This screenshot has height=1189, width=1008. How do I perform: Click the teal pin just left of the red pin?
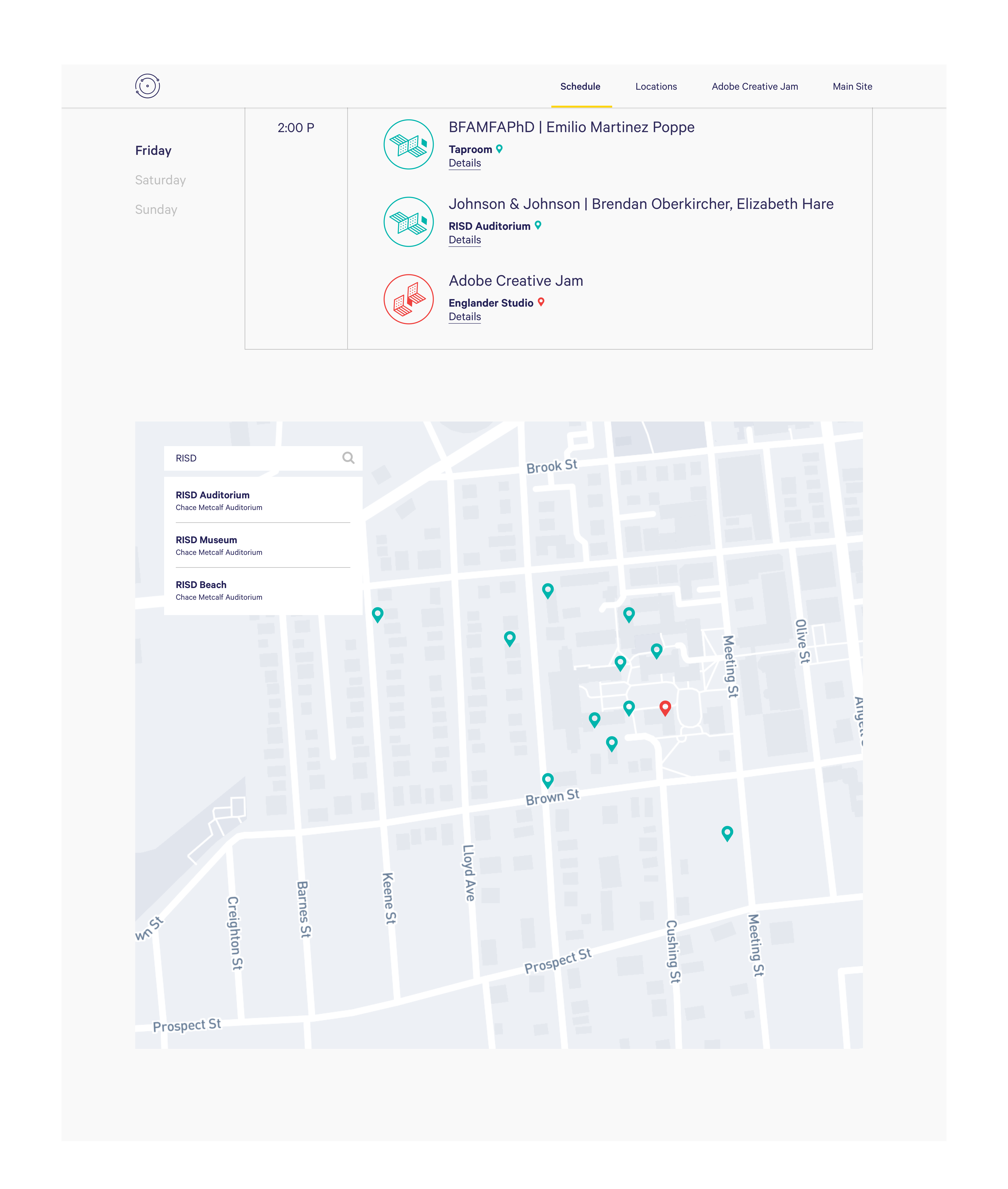629,708
